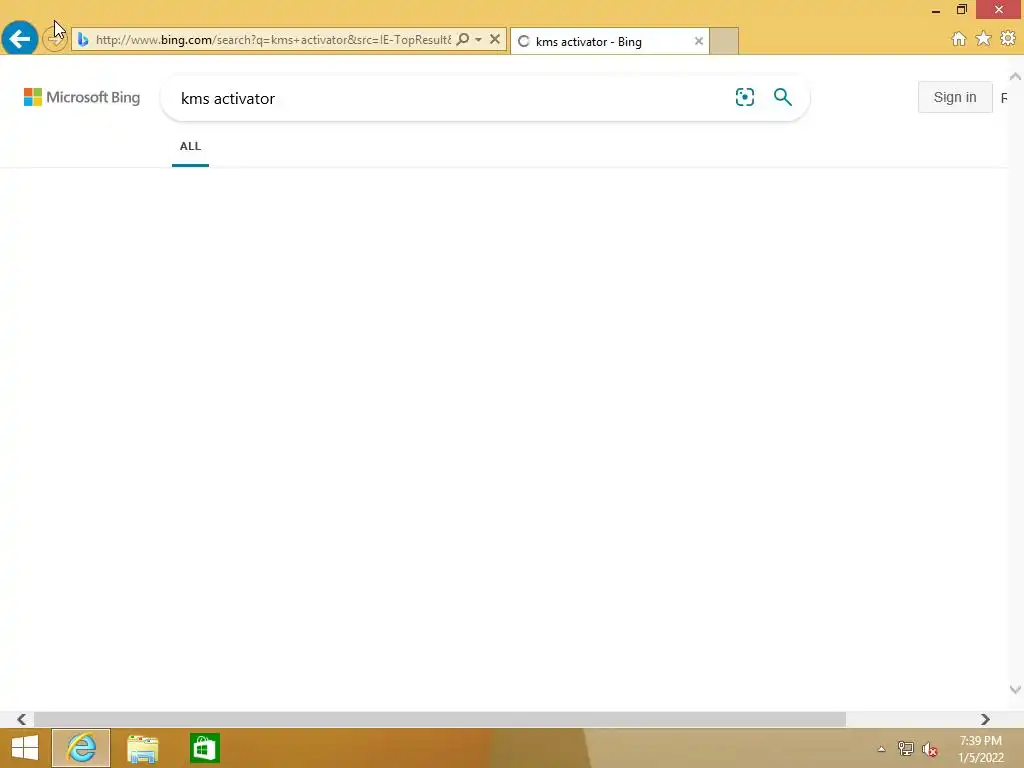Click Internet Explorer taskbar icon
This screenshot has width=1024, height=768.
(x=82, y=748)
